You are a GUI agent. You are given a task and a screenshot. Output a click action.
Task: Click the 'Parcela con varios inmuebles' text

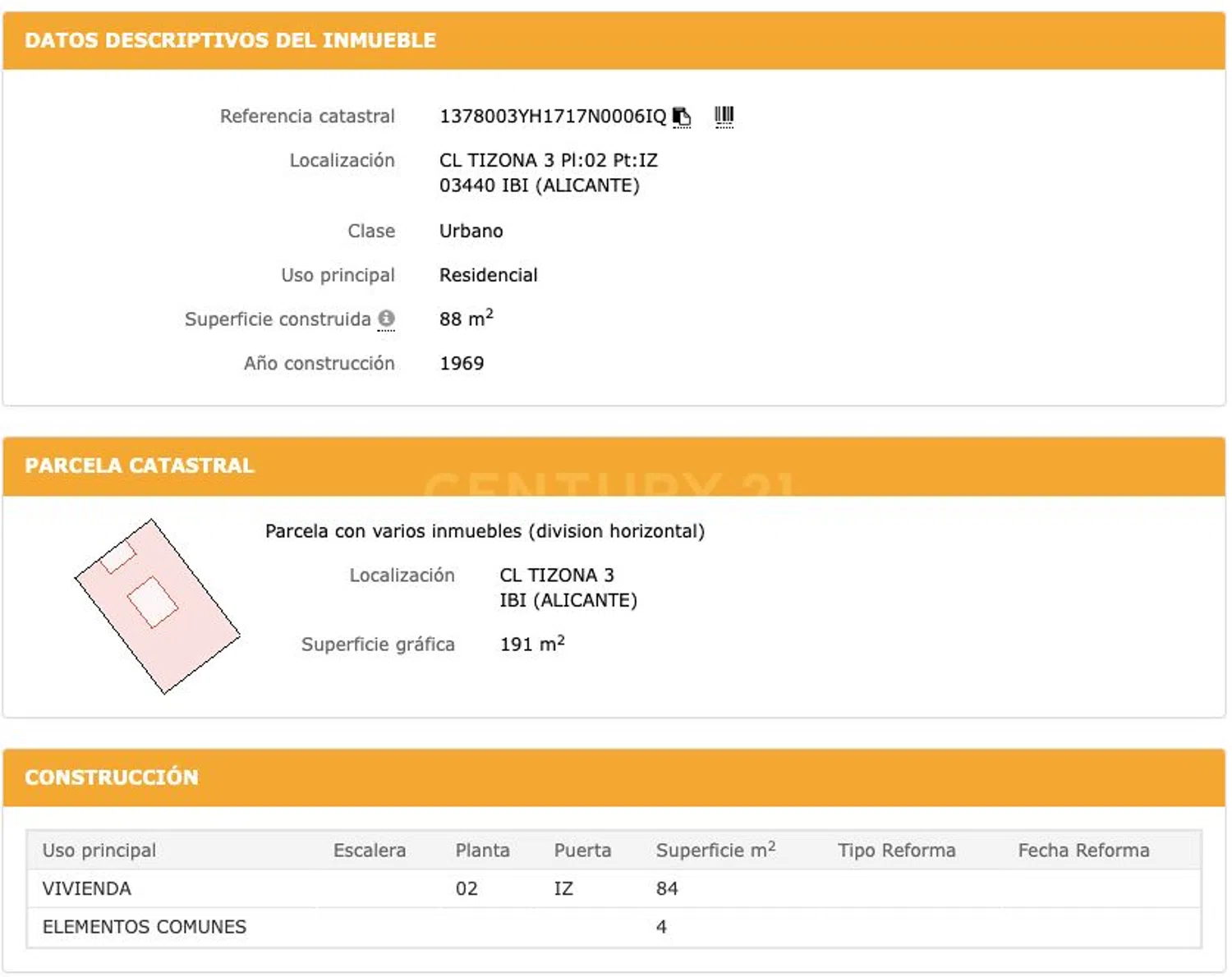485,531
